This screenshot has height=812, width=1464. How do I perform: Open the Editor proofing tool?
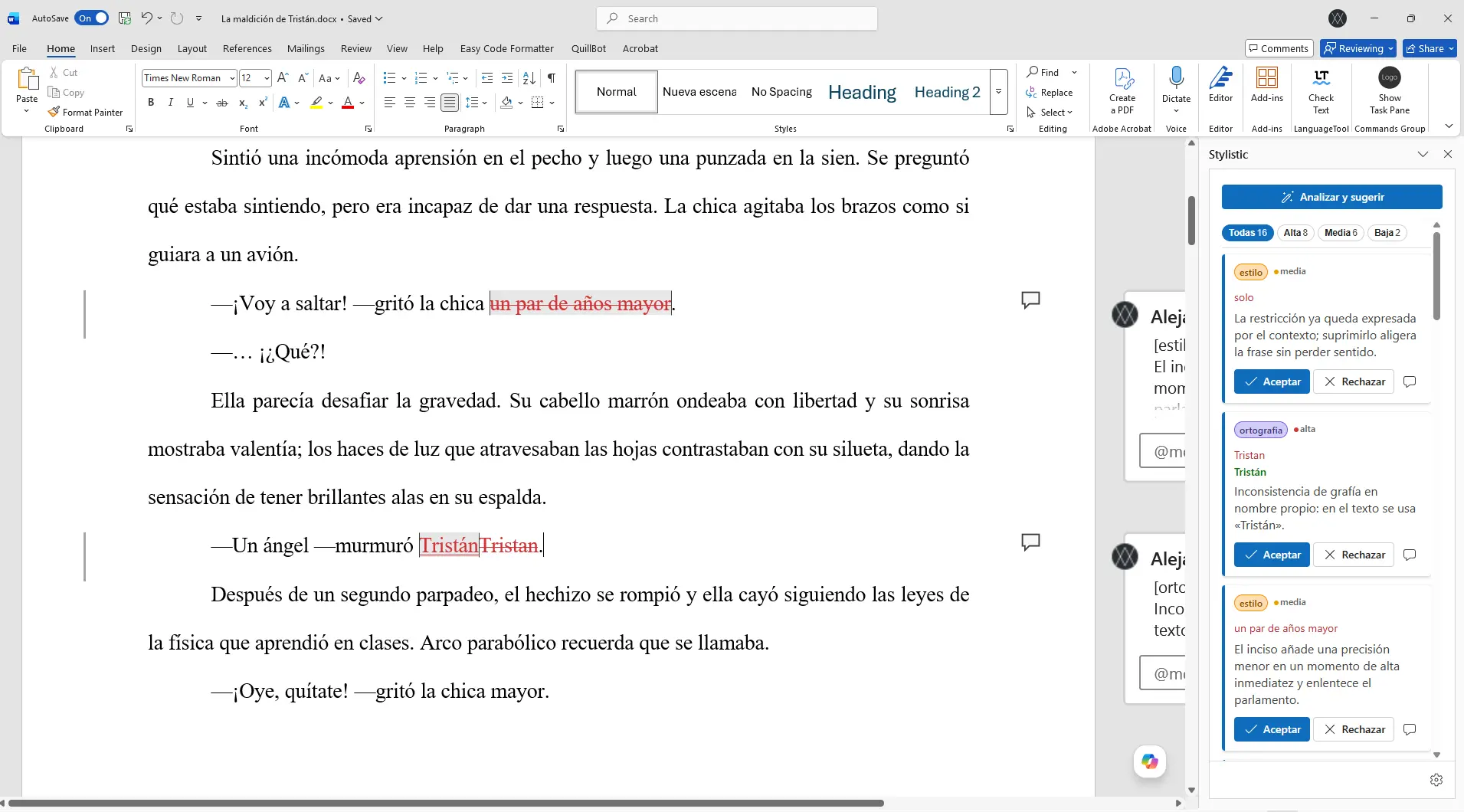point(1221,84)
